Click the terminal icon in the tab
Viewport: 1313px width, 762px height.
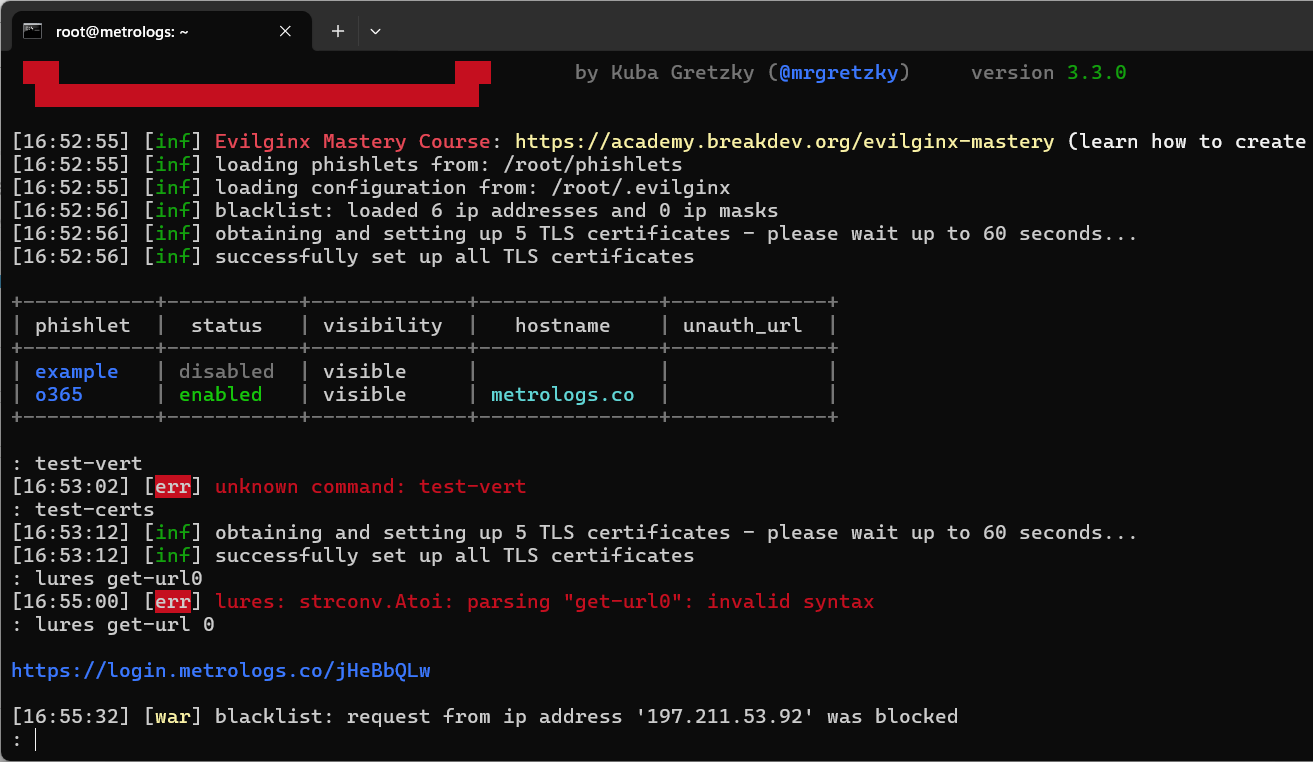point(32,31)
